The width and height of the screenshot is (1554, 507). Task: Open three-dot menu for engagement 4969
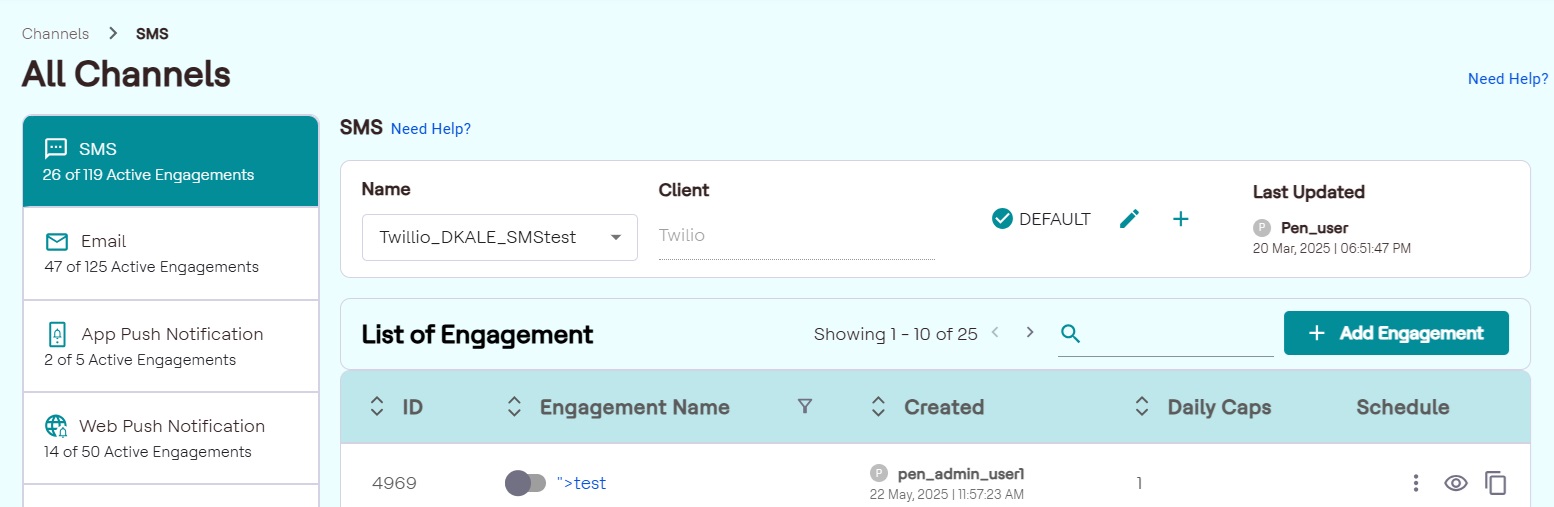click(1415, 483)
